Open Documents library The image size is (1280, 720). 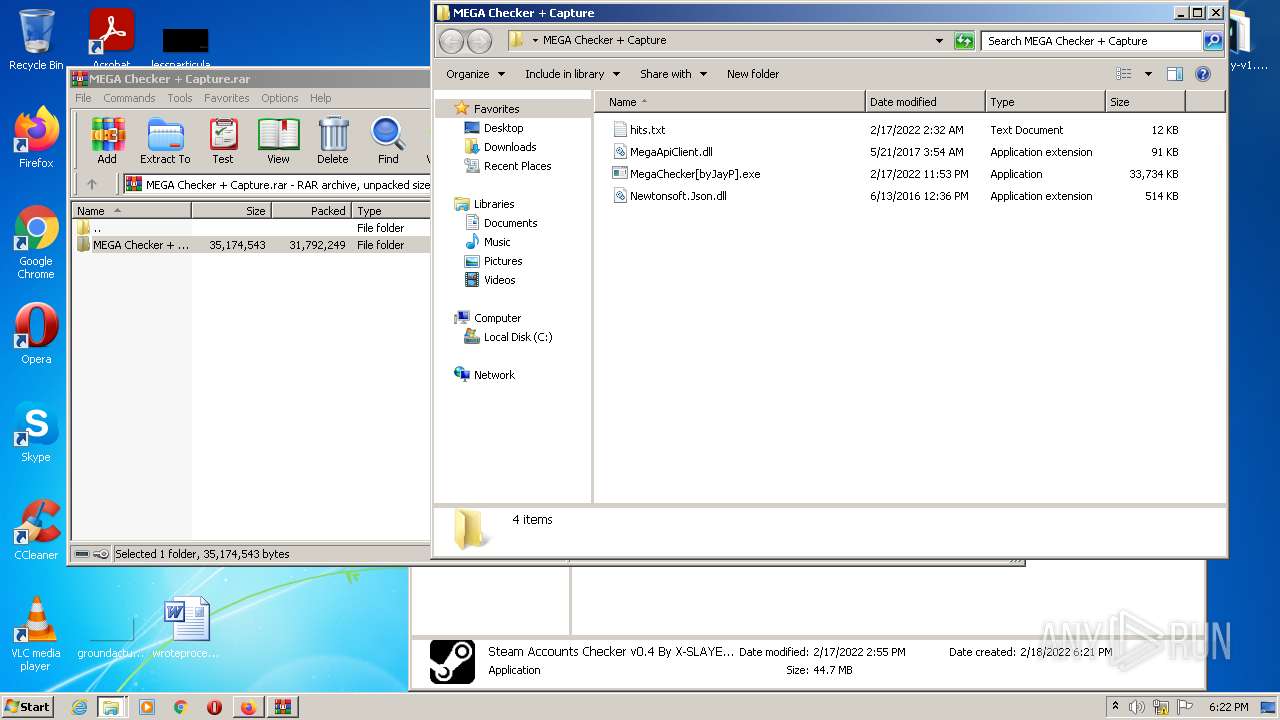pyautogui.click(x=510, y=223)
